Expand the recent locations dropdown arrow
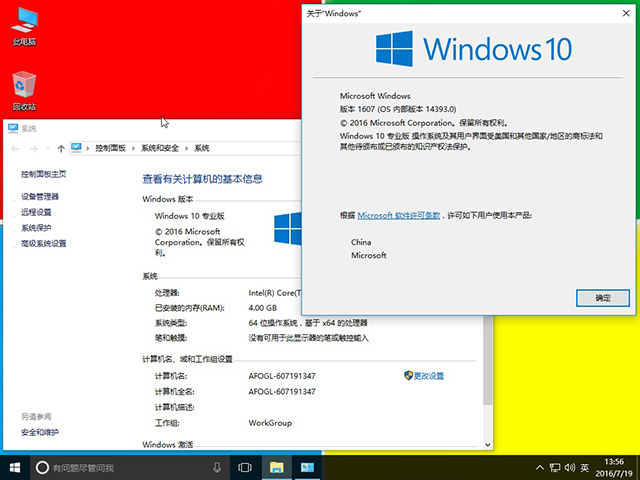The height and width of the screenshot is (480, 640). point(48,148)
